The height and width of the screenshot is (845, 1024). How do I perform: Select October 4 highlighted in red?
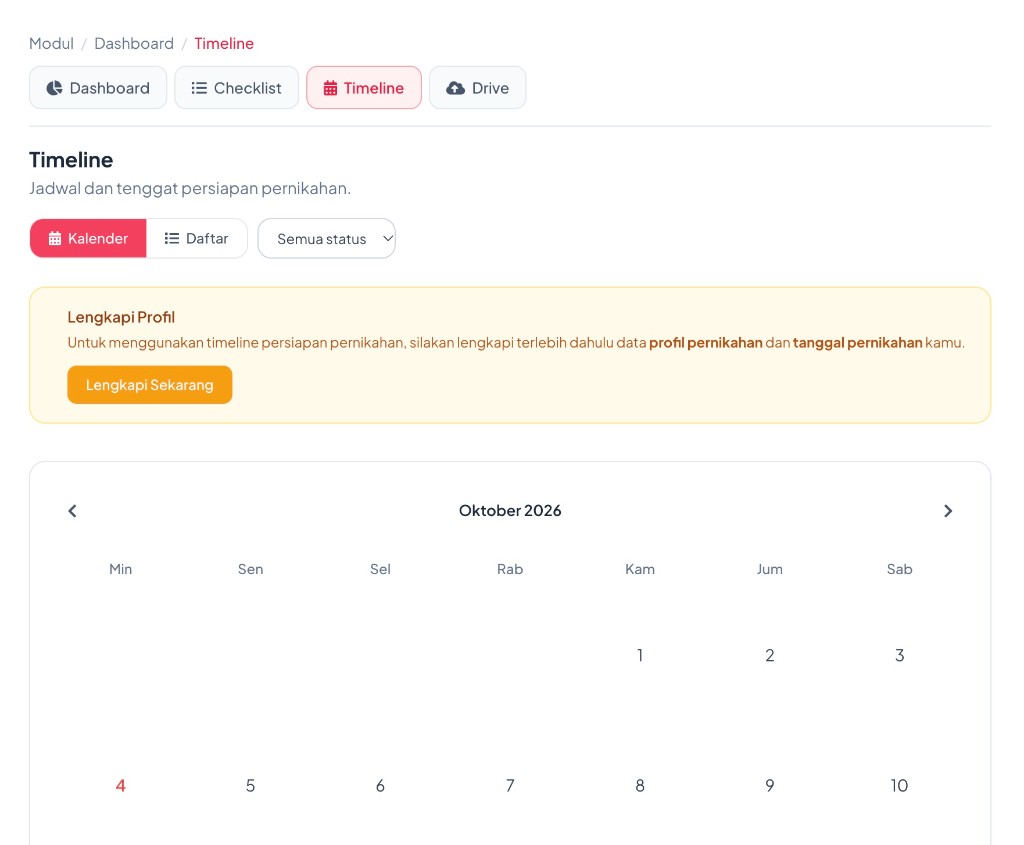[120, 786]
